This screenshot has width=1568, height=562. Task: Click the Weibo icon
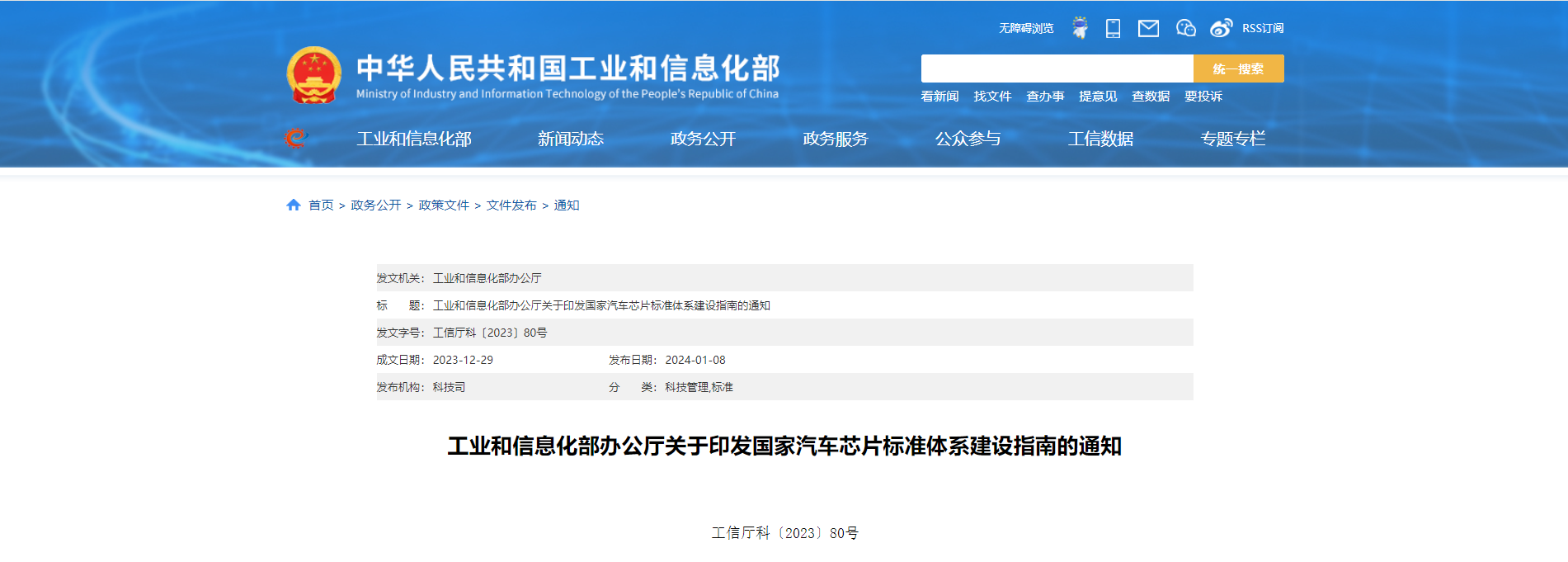point(1221,28)
